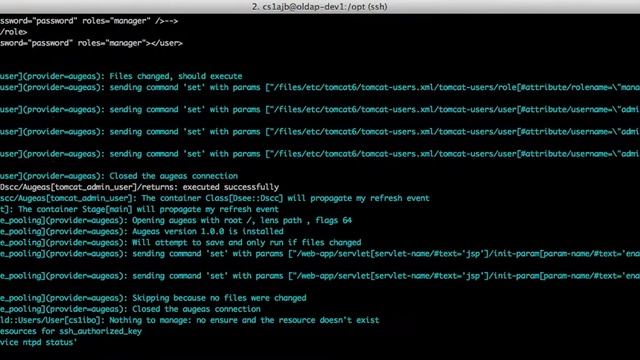The height and width of the screenshot is (360, 640).
Task: Click 'Will attempt to save and only run if files changed'
Action: tap(247, 242)
